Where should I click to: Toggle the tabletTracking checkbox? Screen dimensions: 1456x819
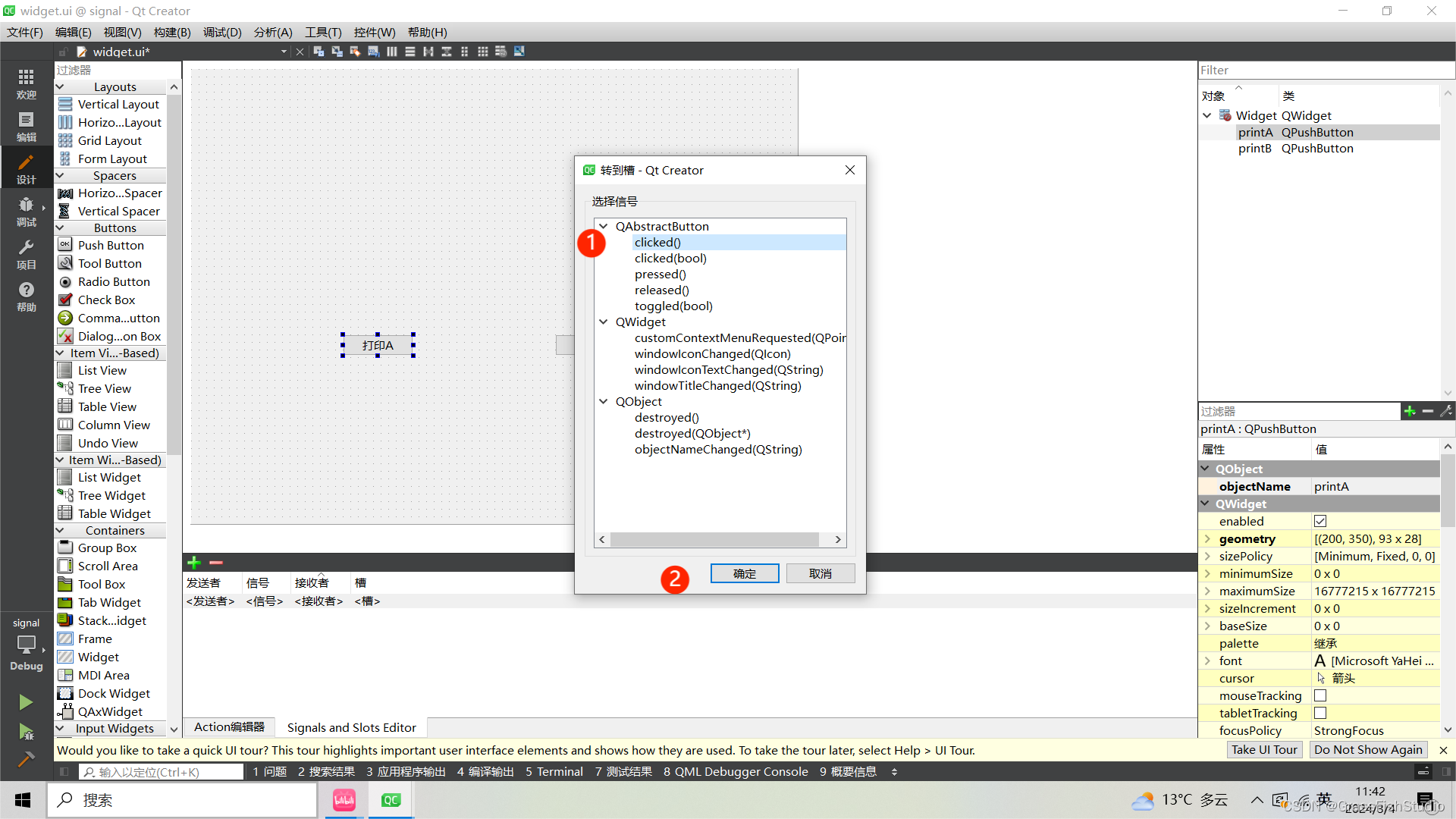(1320, 713)
